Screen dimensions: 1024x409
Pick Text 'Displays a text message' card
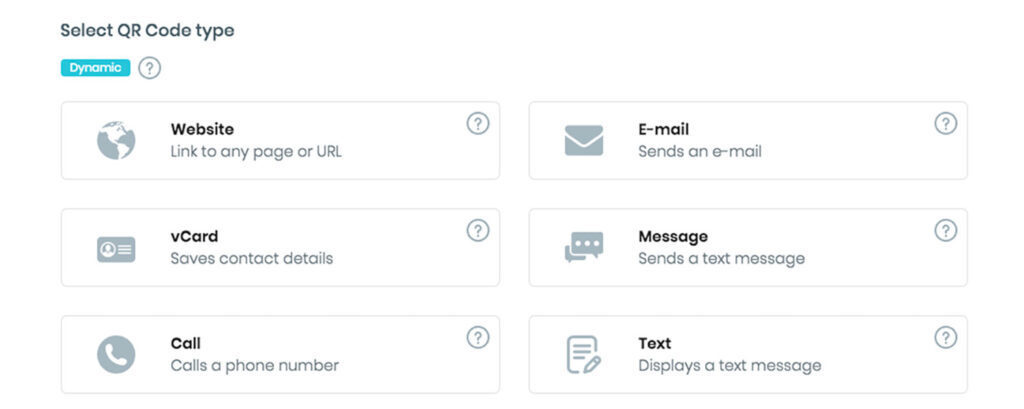click(748, 355)
